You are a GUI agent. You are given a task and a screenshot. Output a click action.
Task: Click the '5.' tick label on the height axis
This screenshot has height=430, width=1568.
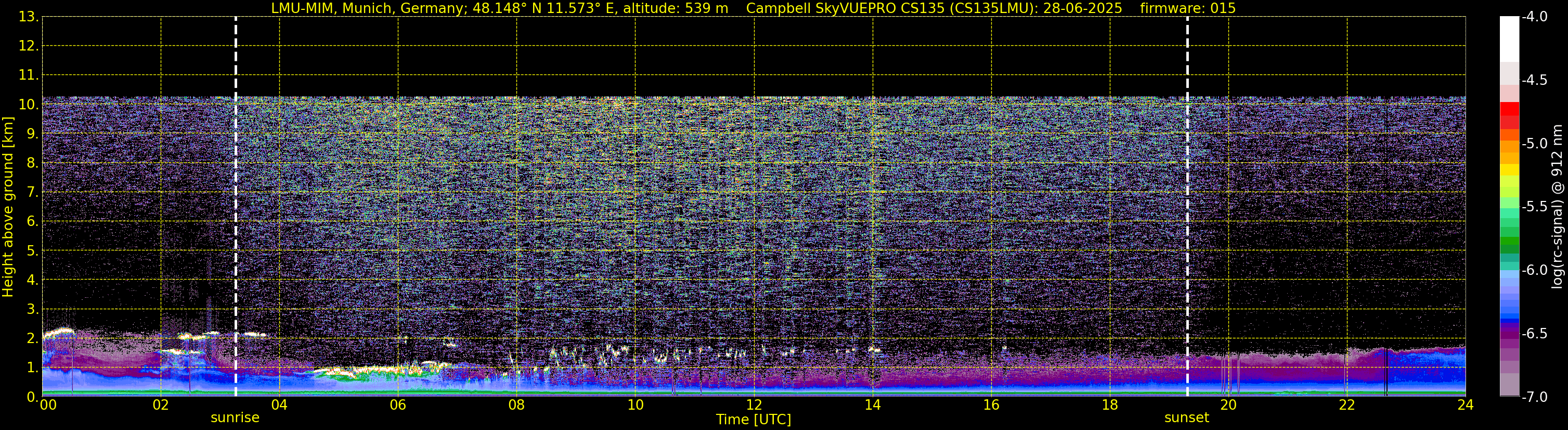click(32, 251)
